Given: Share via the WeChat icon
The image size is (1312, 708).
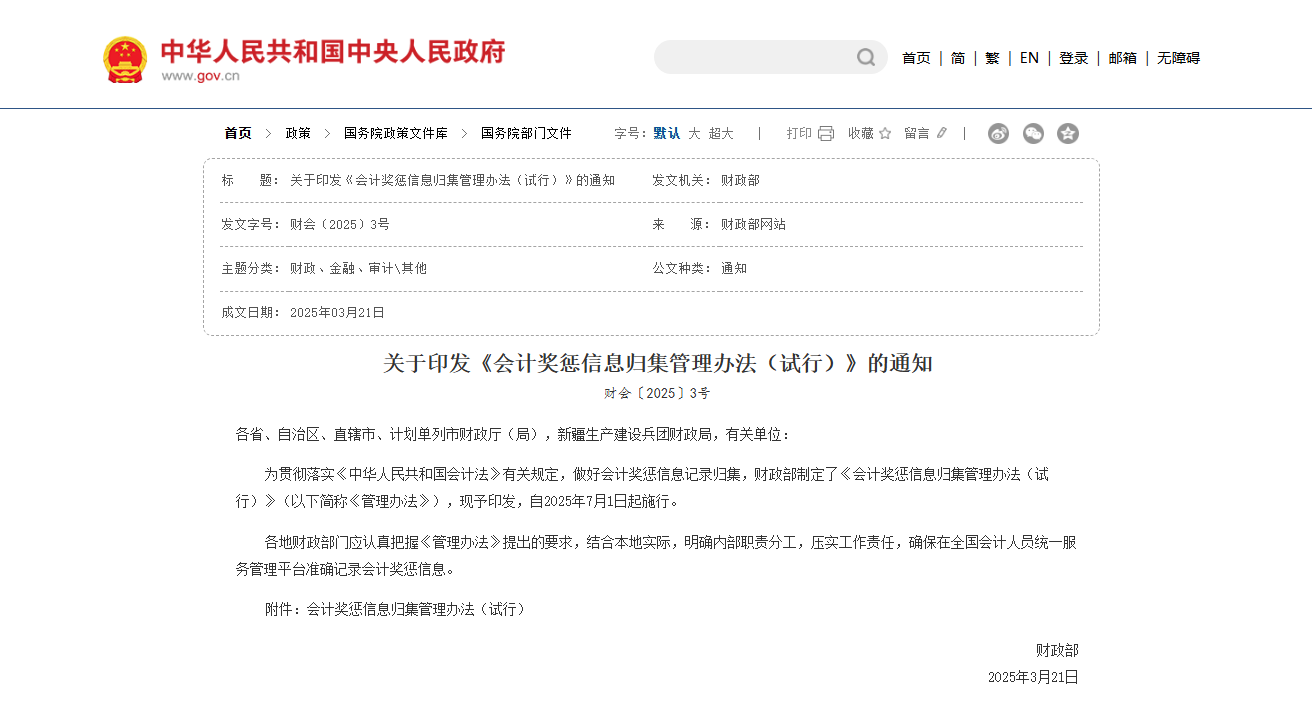Looking at the screenshot, I should [1033, 134].
